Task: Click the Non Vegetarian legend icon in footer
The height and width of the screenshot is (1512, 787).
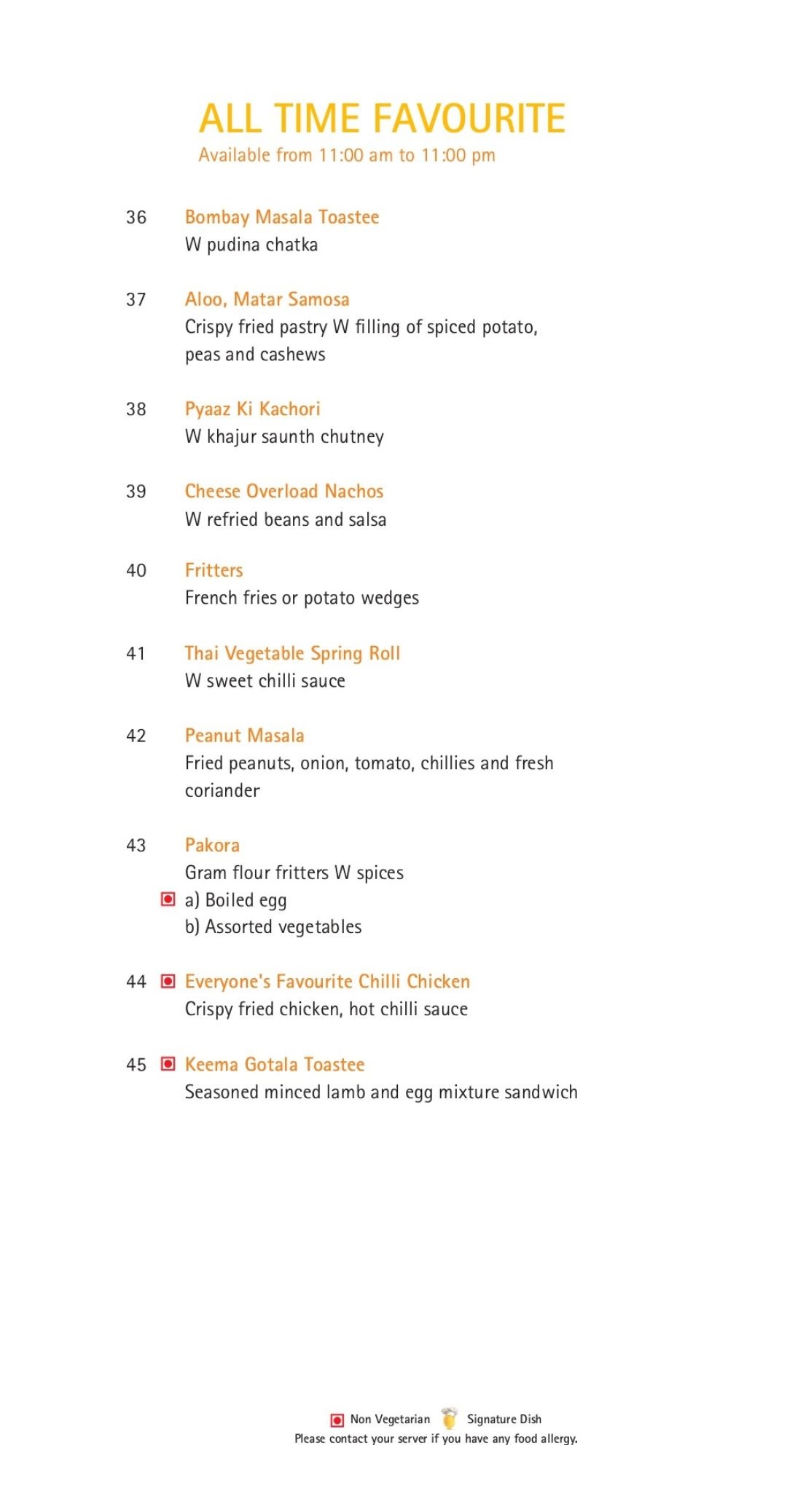Action: coord(337,1420)
